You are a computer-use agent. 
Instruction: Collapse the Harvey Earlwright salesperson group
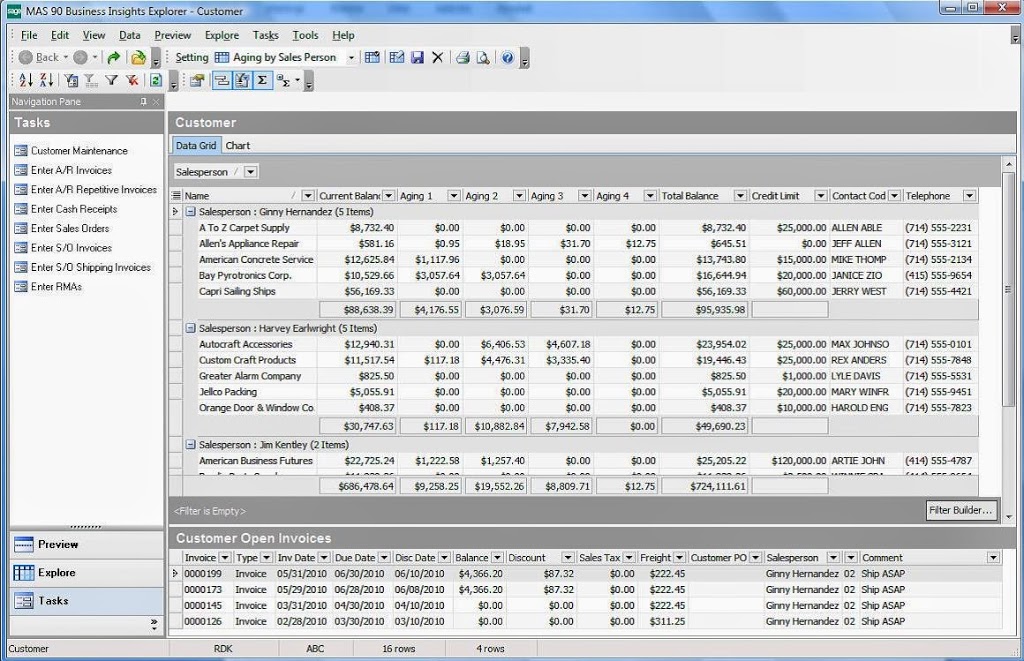point(191,329)
